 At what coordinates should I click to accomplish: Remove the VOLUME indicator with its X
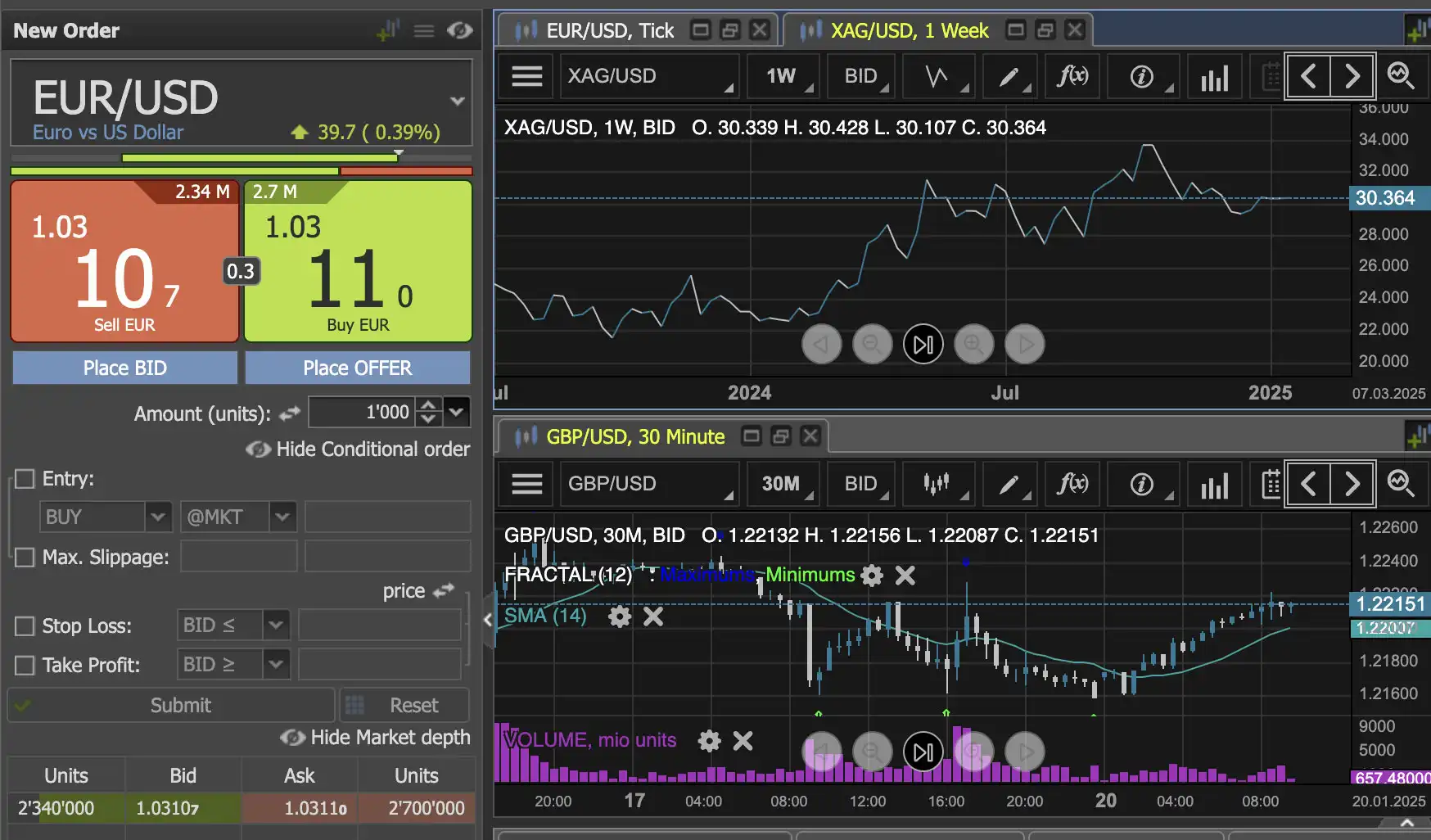pyautogui.click(x=743, y=741)
